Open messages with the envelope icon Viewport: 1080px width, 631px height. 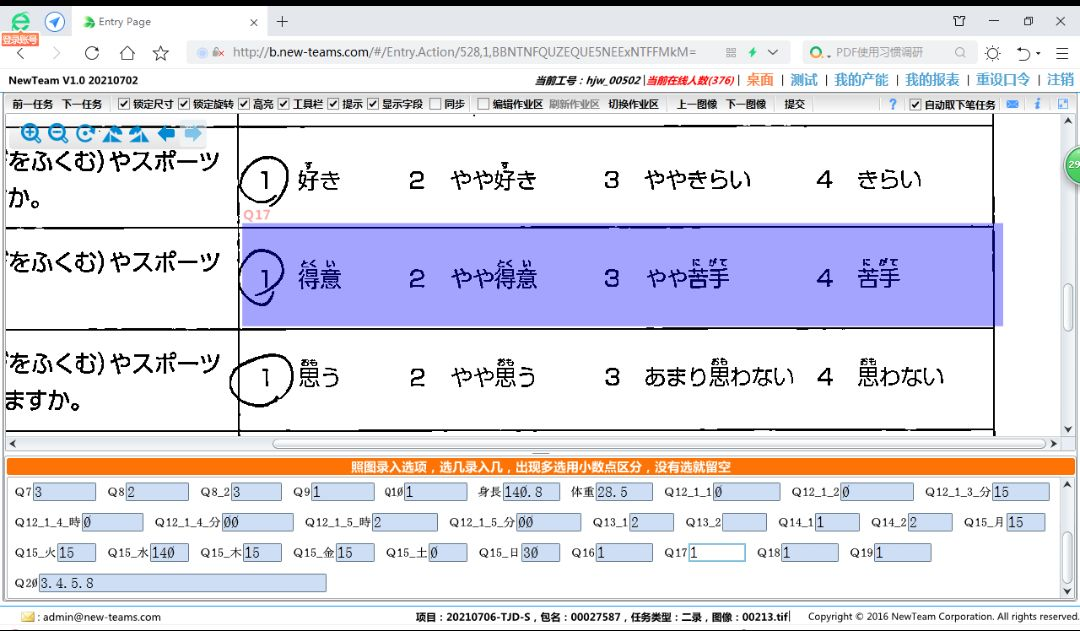pyautogui.click(x=1013, y=104)
